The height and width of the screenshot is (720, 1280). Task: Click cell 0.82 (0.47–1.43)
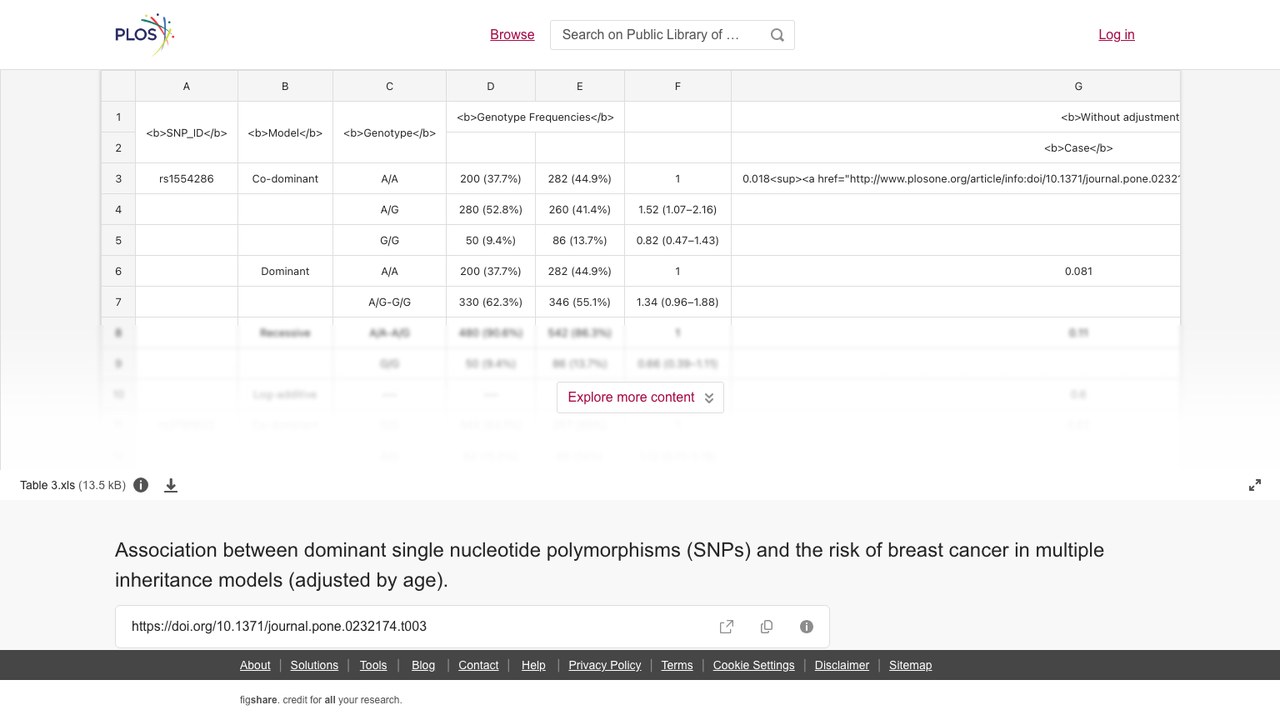point(678,240)
